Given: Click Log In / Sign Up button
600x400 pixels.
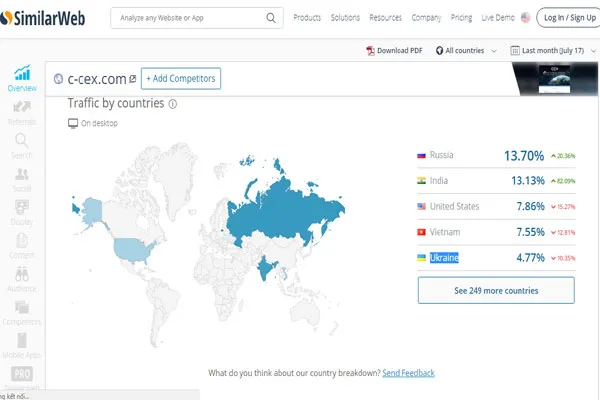Looking at the screenshot, I should tap(569, 18).
